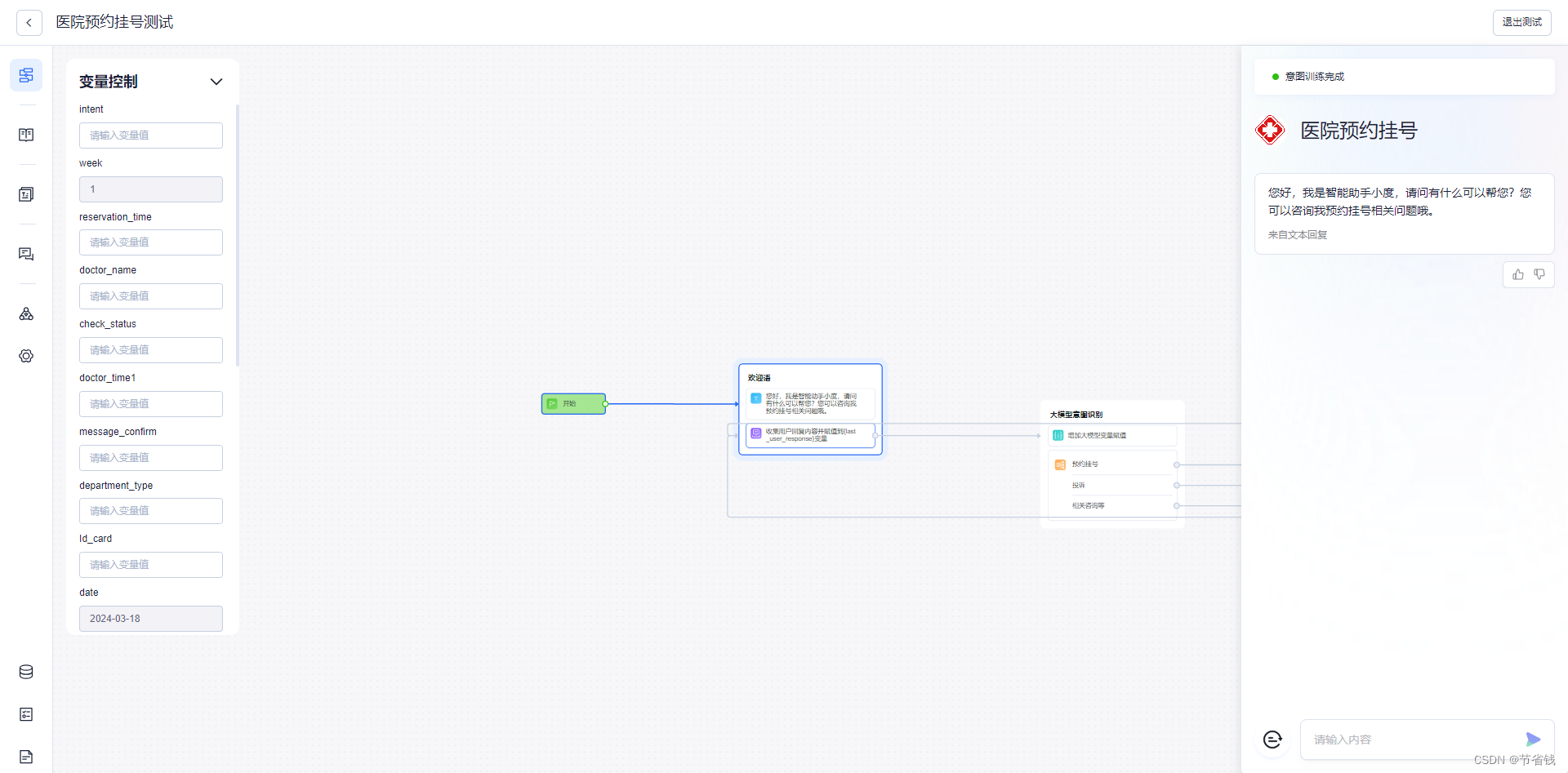
Task: Open the sidebar chat dialogue icon
Action: tap(26, 254)
